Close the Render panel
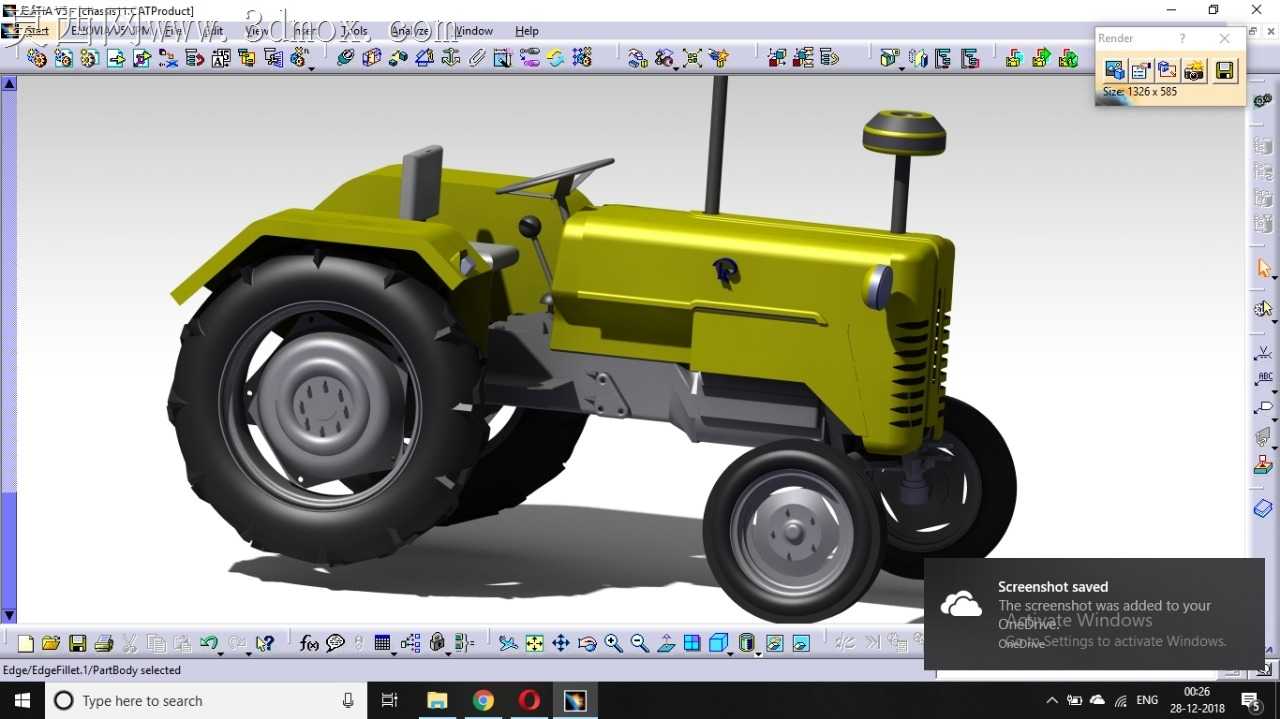Screen dimensions: 1280x719 click(x=1225, y=38)
